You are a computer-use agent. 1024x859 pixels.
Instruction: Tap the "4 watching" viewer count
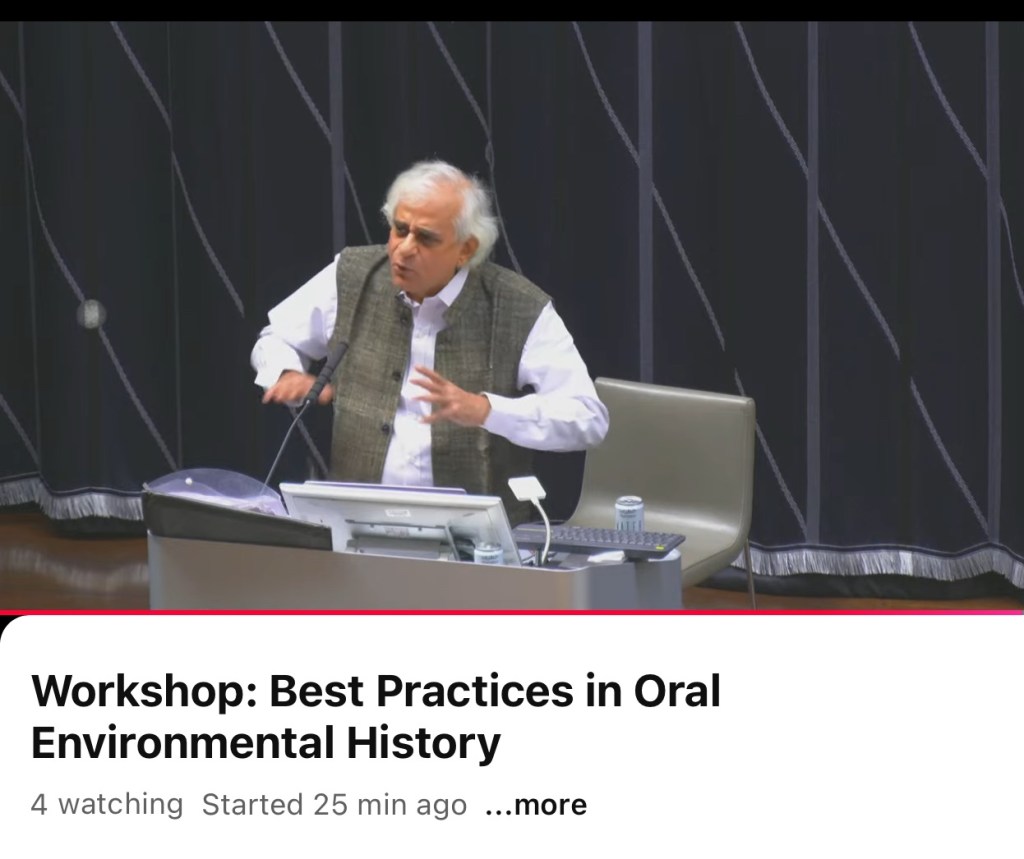tap(107, 805)
